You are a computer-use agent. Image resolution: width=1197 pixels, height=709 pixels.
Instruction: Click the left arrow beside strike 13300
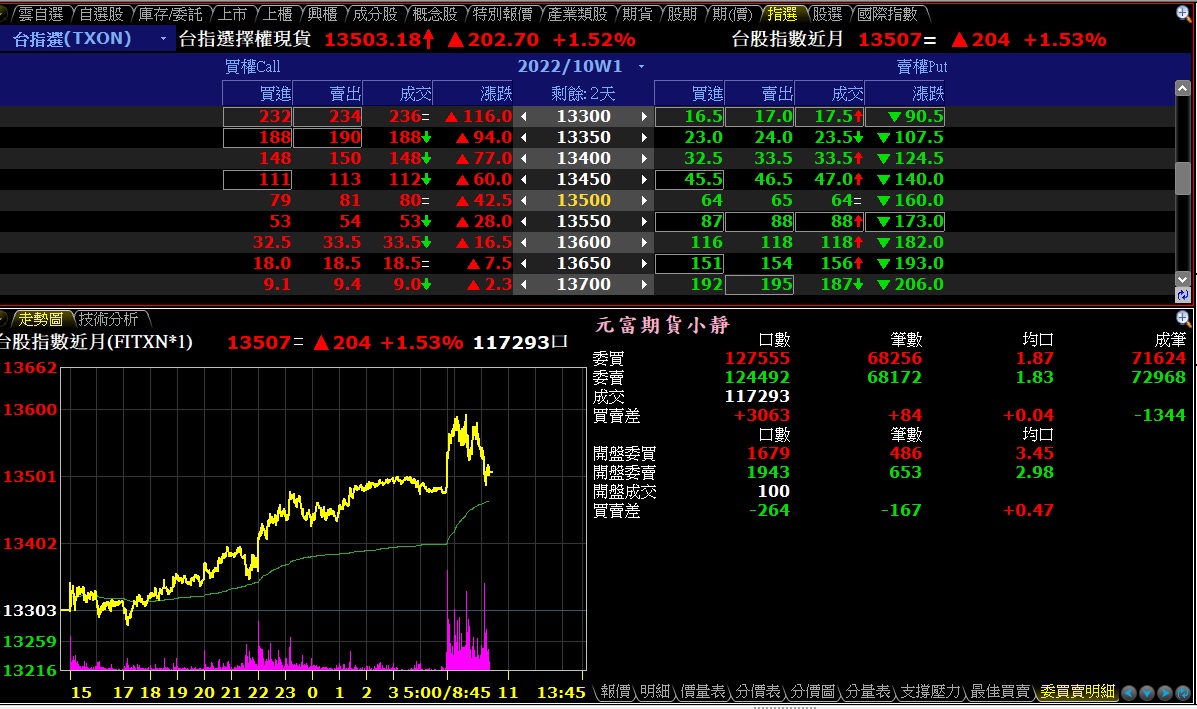pos(523,117)
